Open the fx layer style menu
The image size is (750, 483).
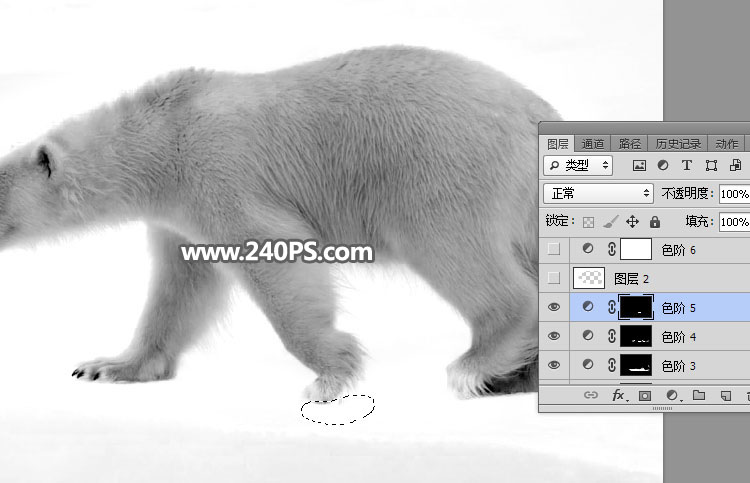tap(619, 395)
